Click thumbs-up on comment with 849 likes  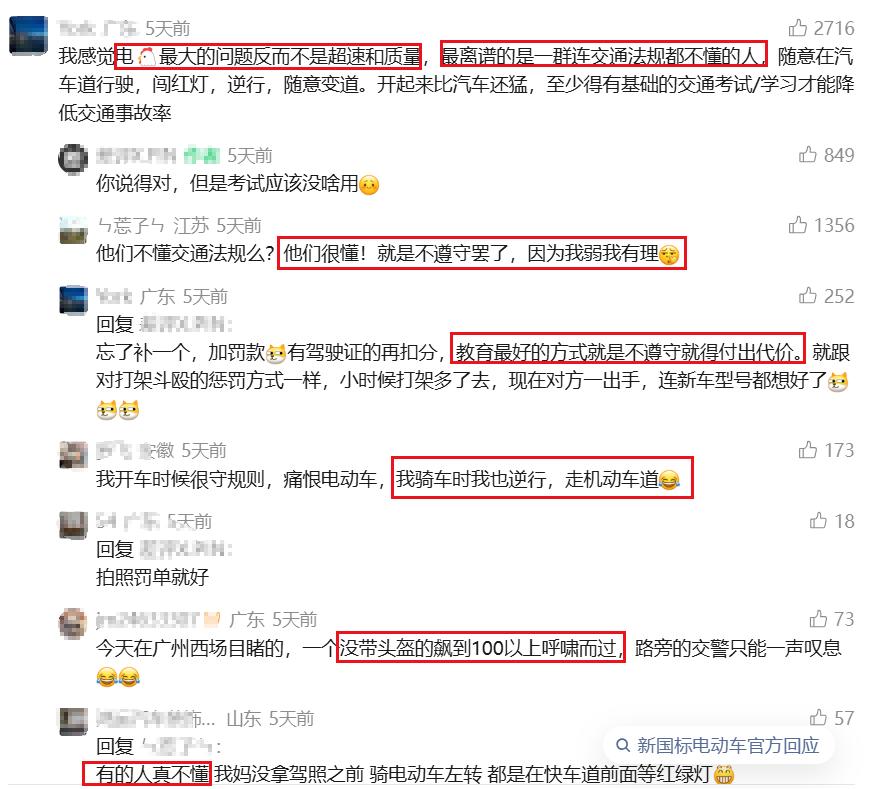808,154
